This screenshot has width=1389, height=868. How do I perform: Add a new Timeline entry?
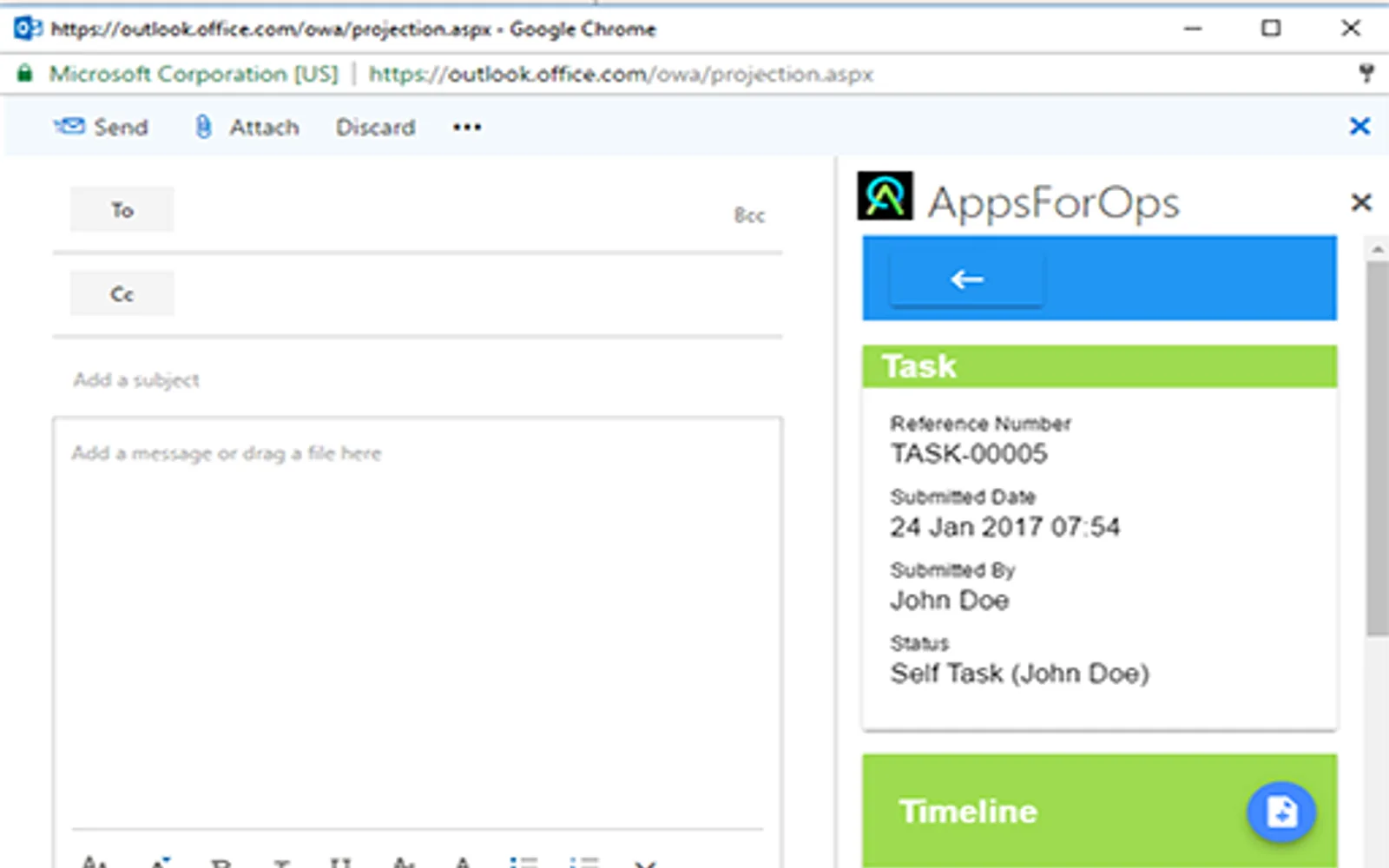pos(1281,812)
